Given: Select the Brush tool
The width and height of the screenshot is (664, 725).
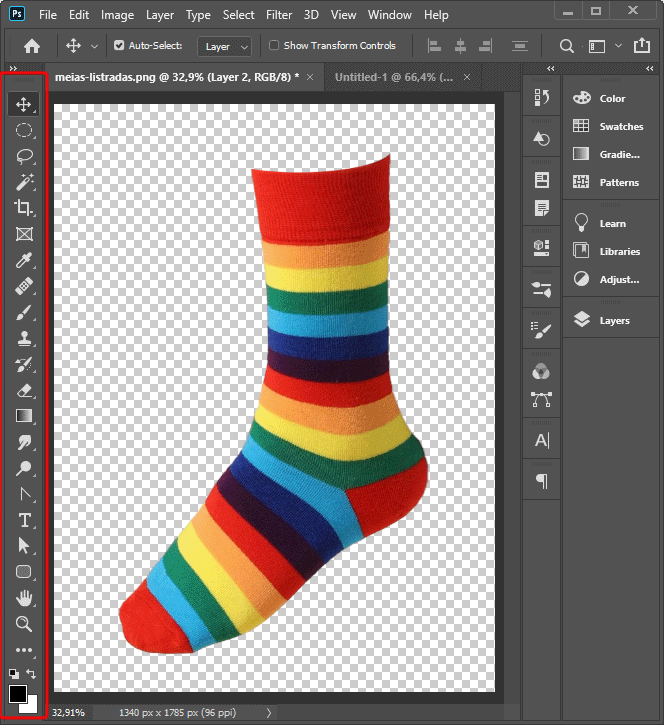Looking at the screenshot, I should click(24, 313).
